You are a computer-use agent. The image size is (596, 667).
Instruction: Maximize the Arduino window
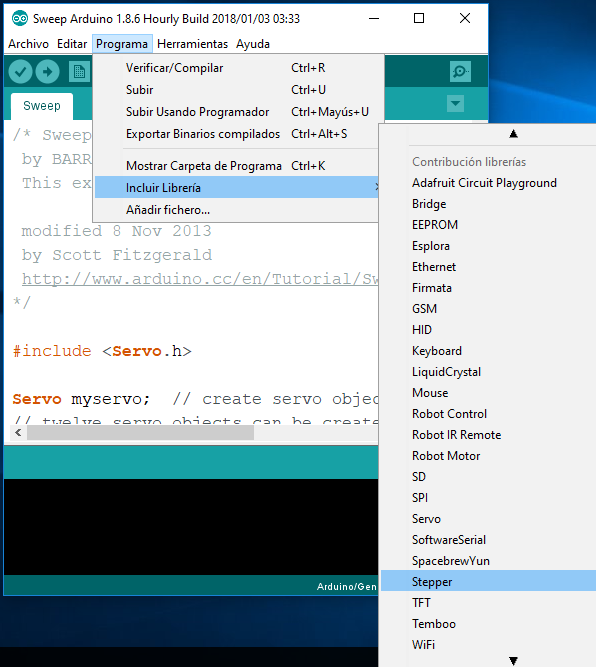pyautogui.click(x=419, y=18)
